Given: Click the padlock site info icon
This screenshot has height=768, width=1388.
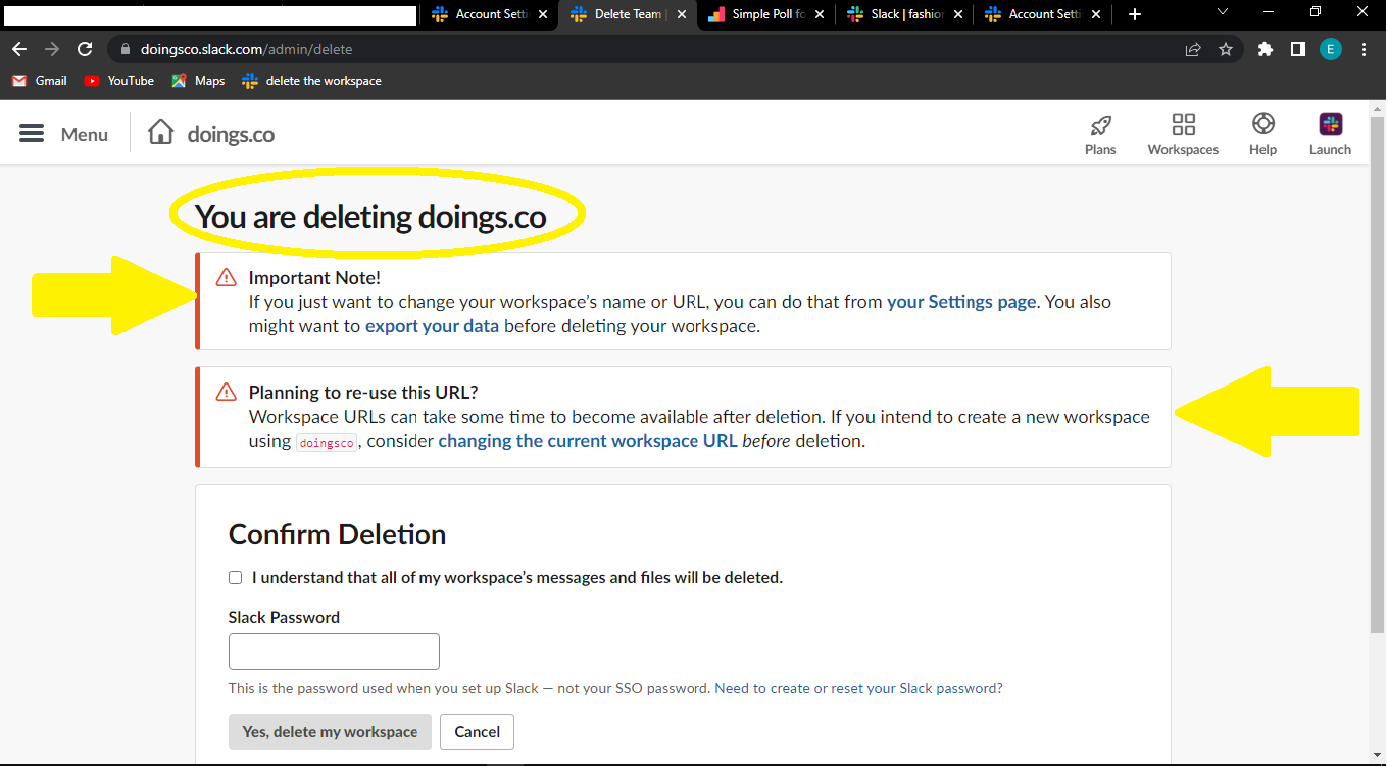Looking at the screenshot, I should 125,49.
